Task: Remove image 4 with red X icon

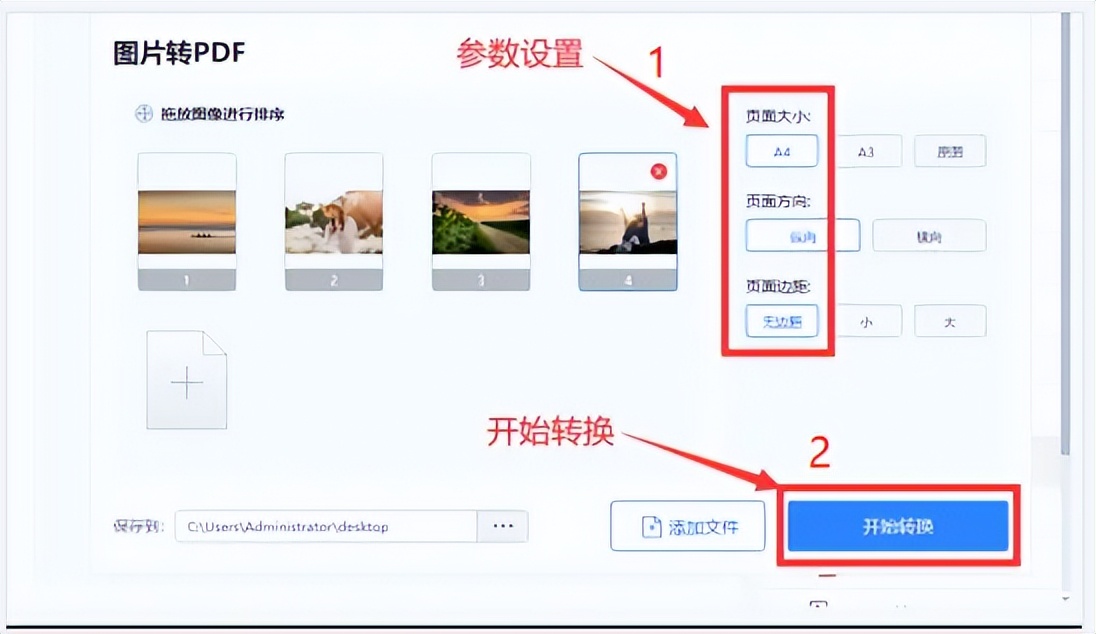Action: tap(658, 171)
